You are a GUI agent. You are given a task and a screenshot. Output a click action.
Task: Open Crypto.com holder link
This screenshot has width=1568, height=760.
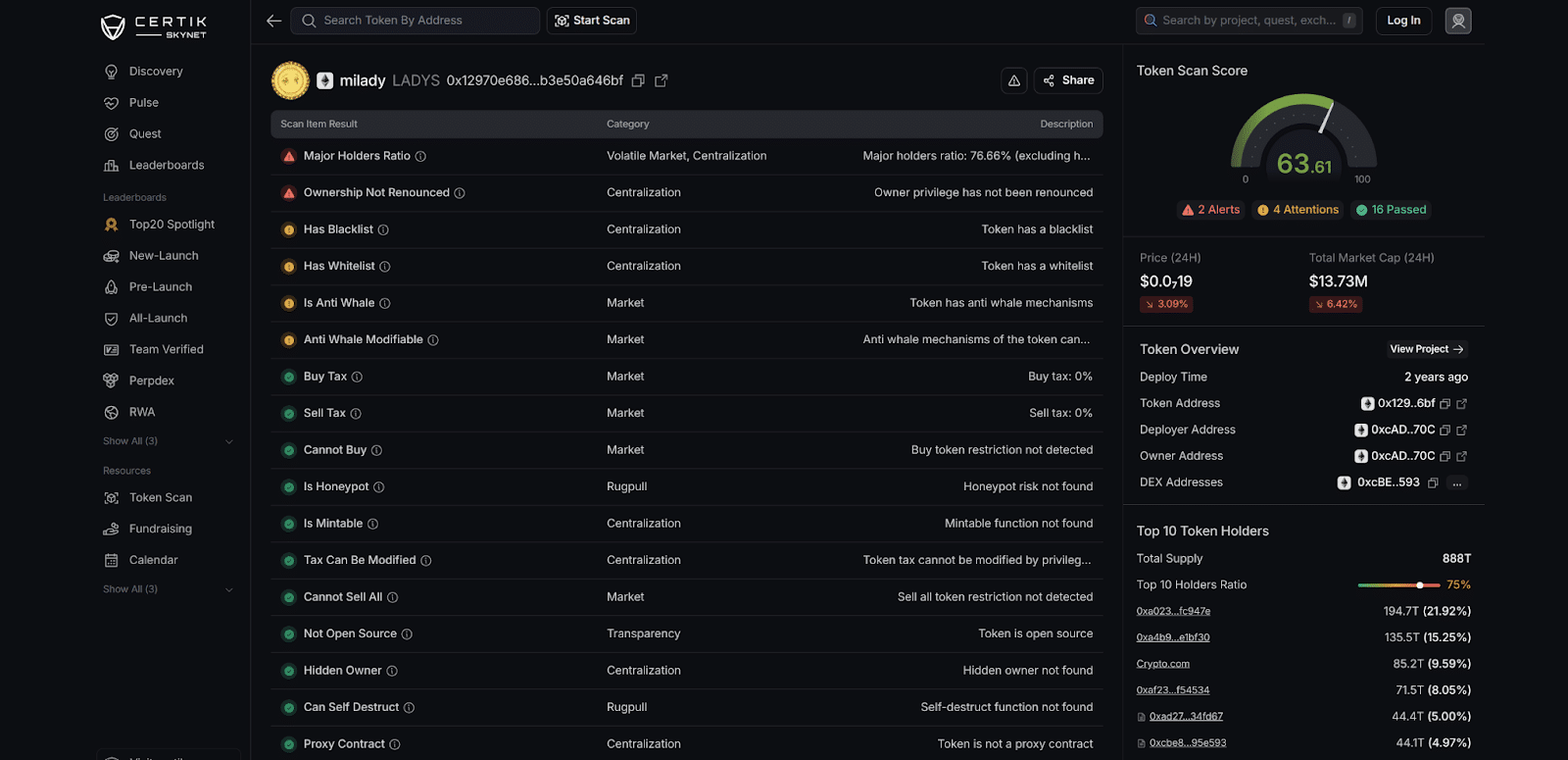(1163, 664)
